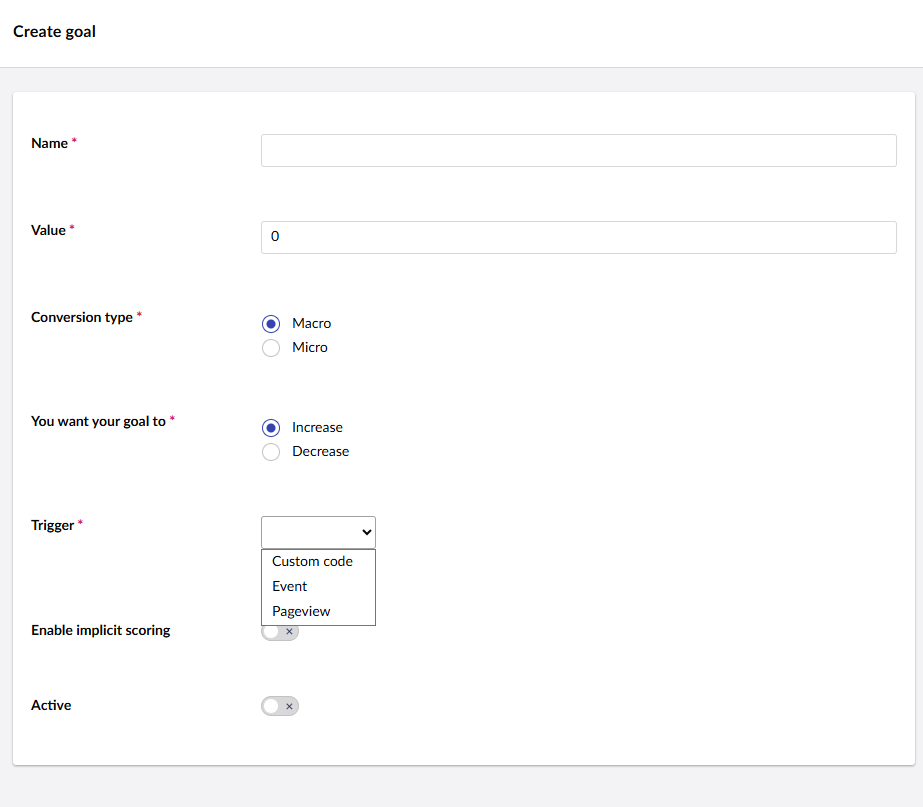923x807 pixels.
Task: Click the Enable implicit scoring label text
Action: point(101,631)
